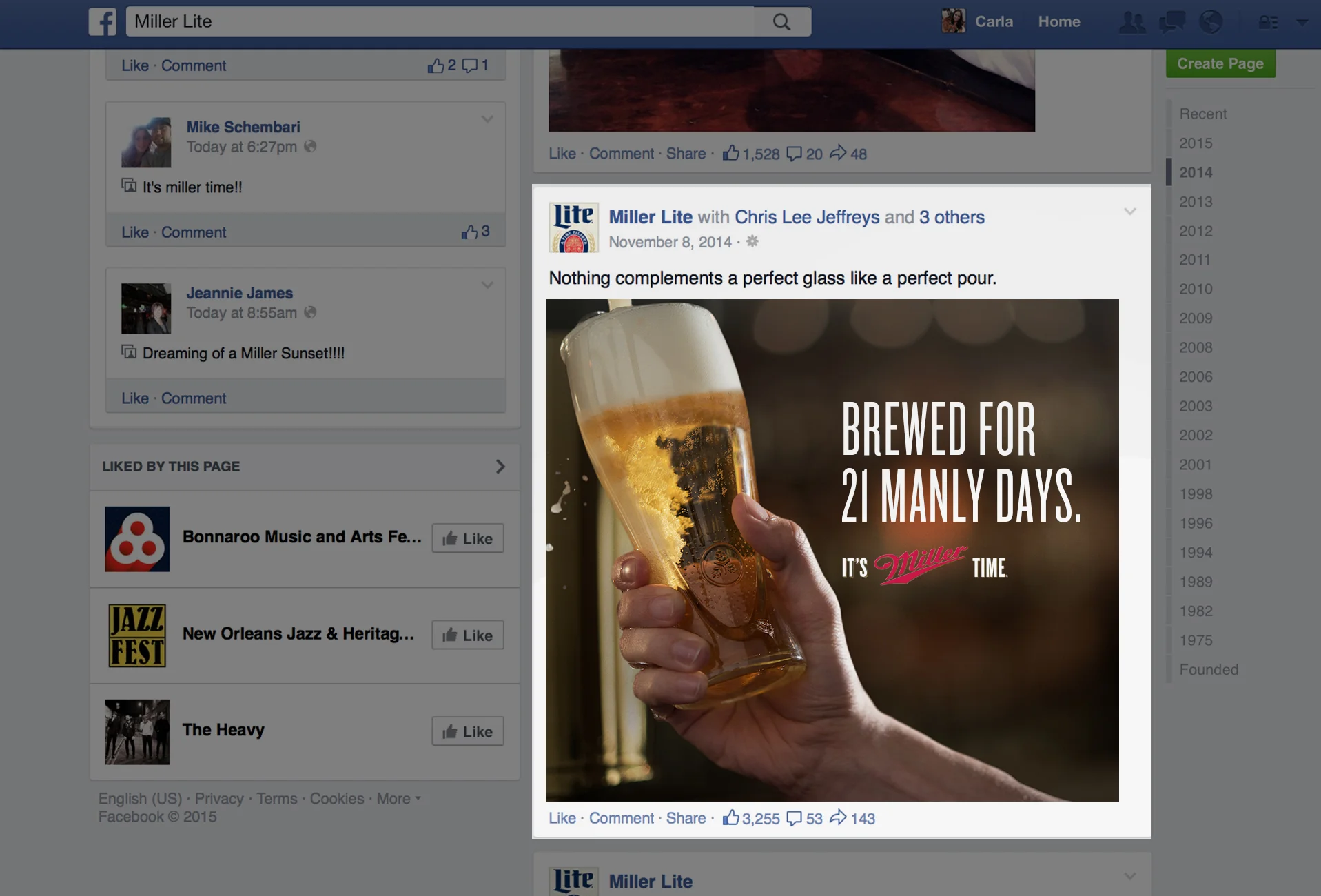Click the search magnifier icon
Viewport: 1321px width, 896px height.
[781, 21]
